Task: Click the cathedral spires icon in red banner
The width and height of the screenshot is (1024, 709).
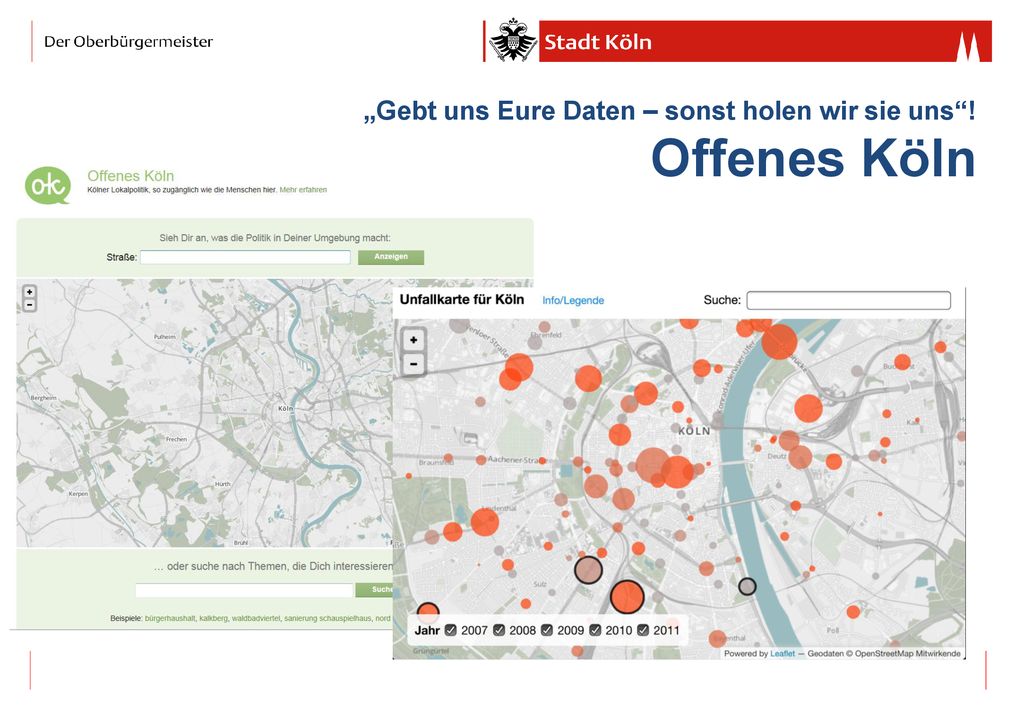Action: 969,46
